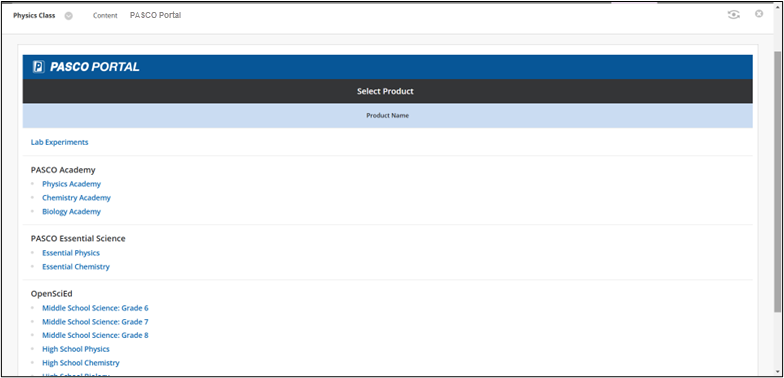Click the PASCO Academy group heading
The width and height of the screenshot is (784, 378).
(63, 170)
